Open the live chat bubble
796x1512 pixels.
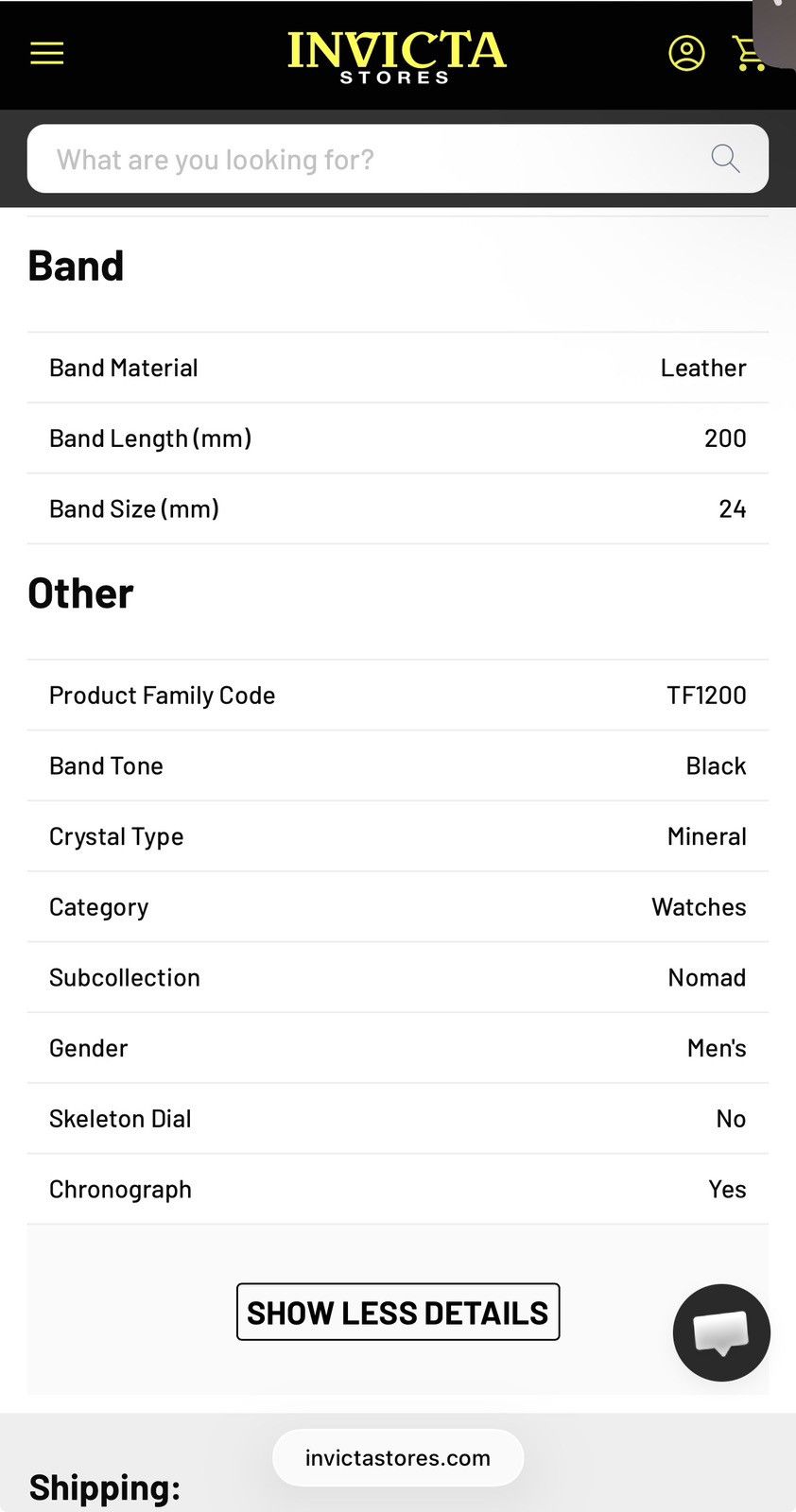pos(721,1332)
